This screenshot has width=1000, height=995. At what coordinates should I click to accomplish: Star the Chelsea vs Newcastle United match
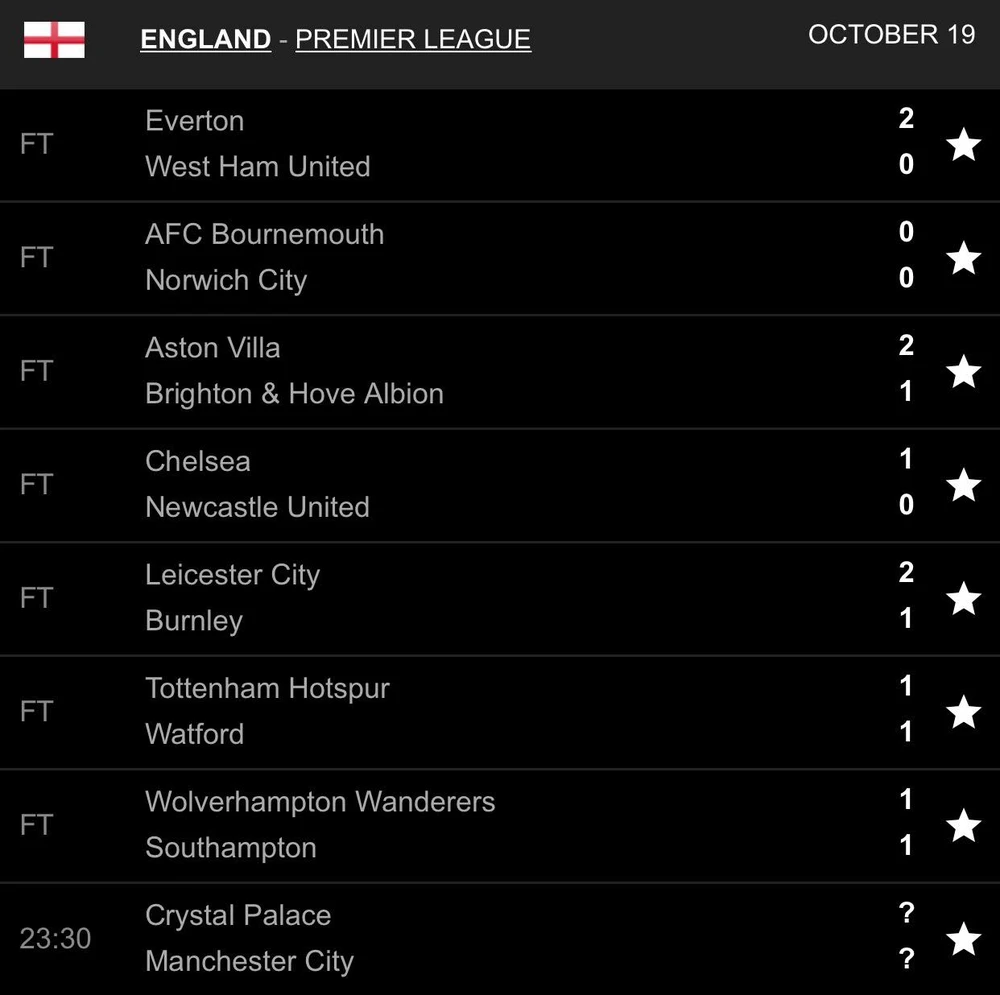click(963, 485)
